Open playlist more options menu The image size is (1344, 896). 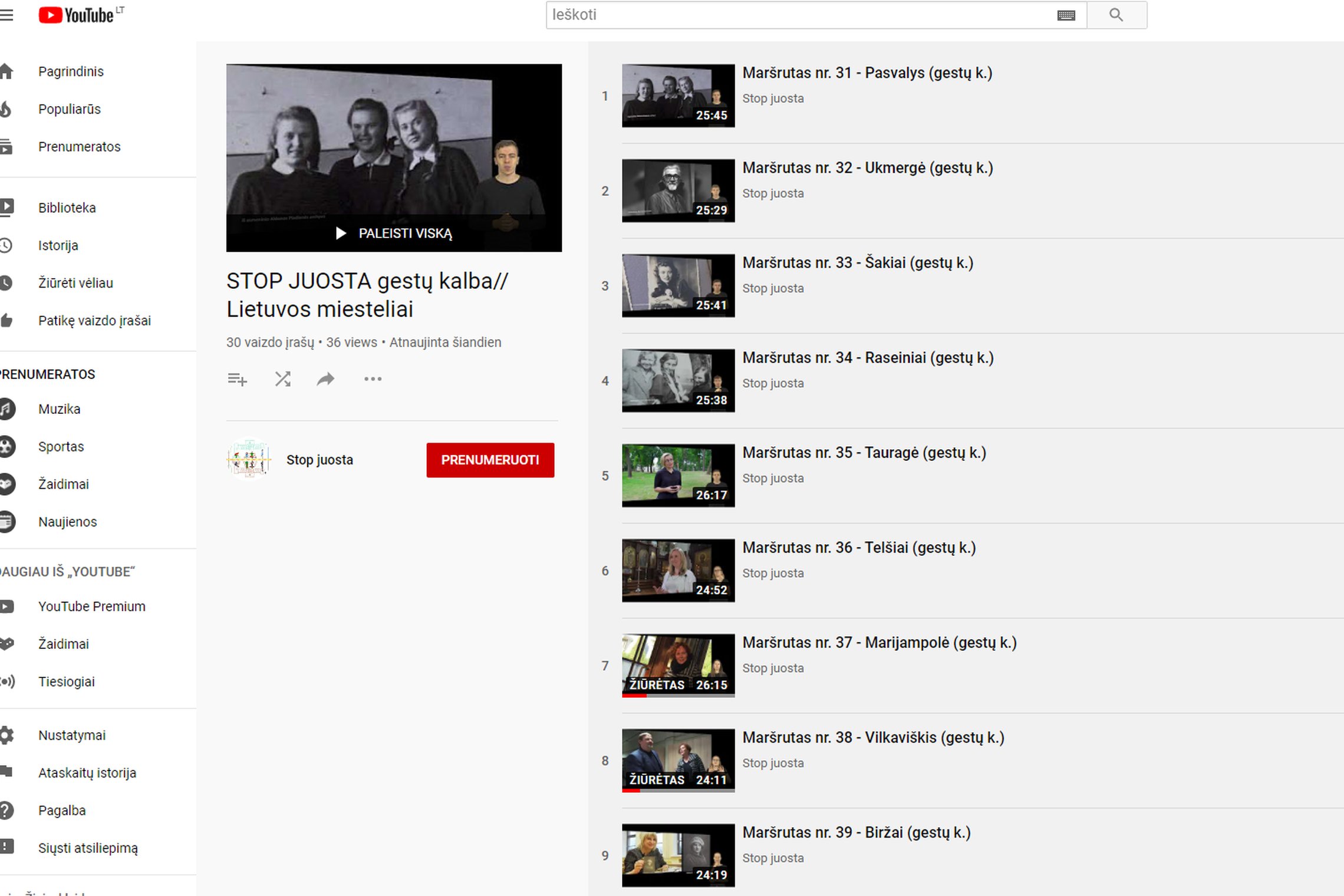click(x=373, y=379)
